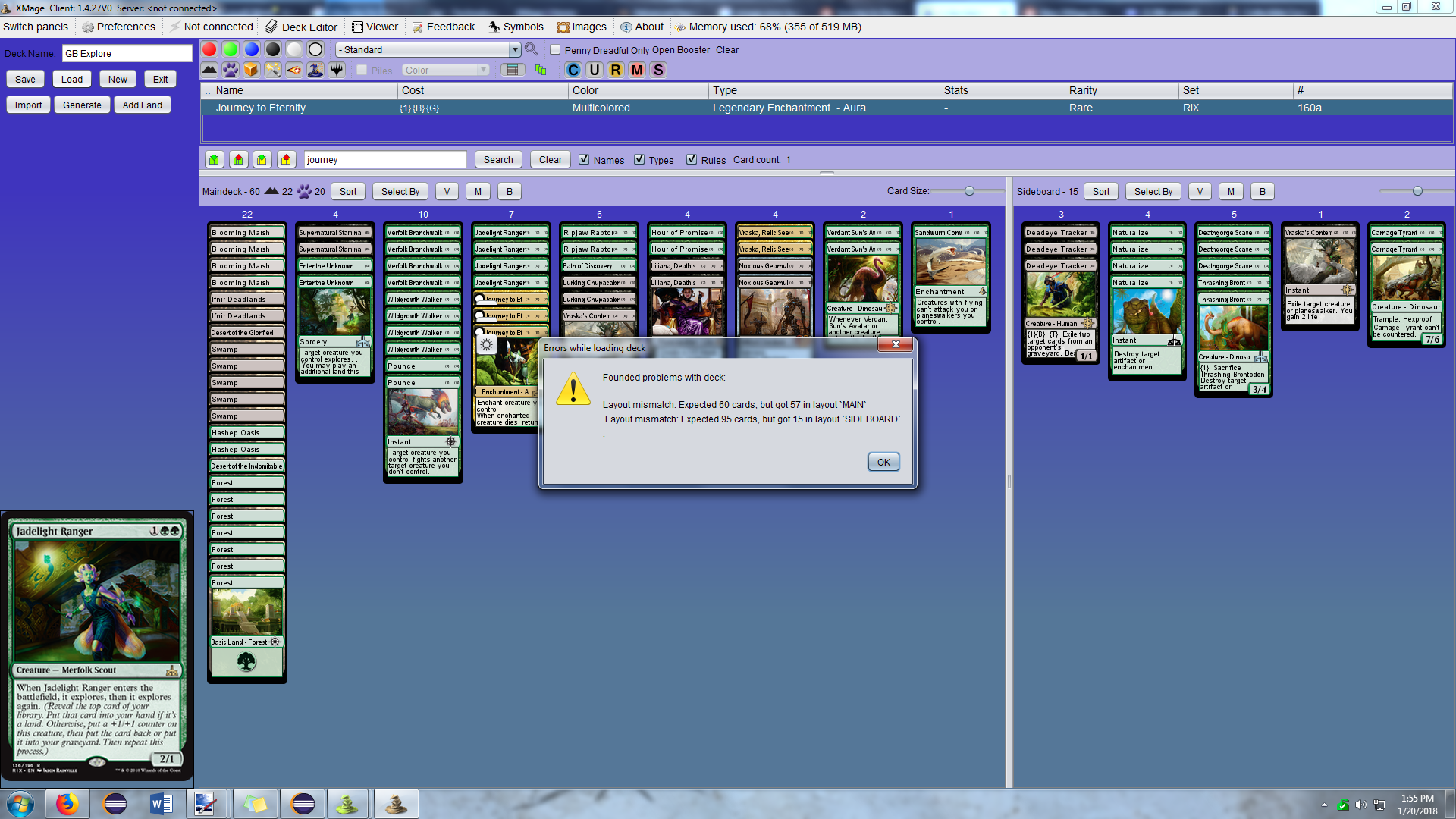Click the first green-arrow add-to-deck icon

pyautogui.click(x=215, y=159)
